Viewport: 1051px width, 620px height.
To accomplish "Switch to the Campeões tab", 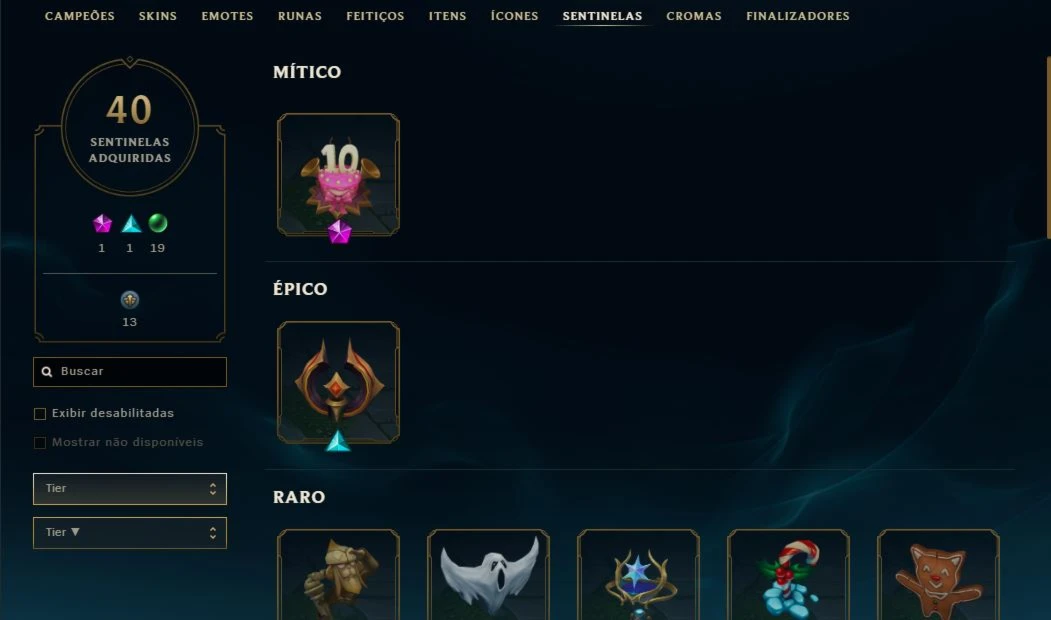I will pyautogui.click(x=80, y=16).
